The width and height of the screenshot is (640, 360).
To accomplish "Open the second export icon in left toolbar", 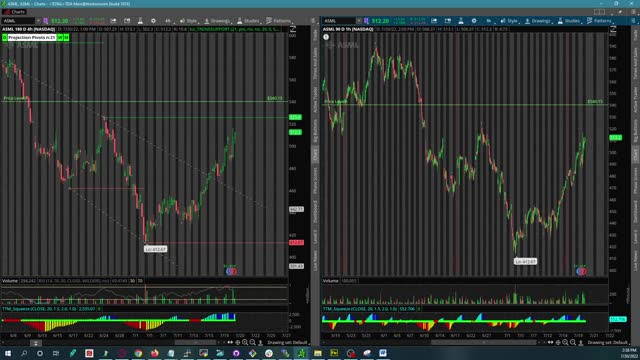I will 127,21.
